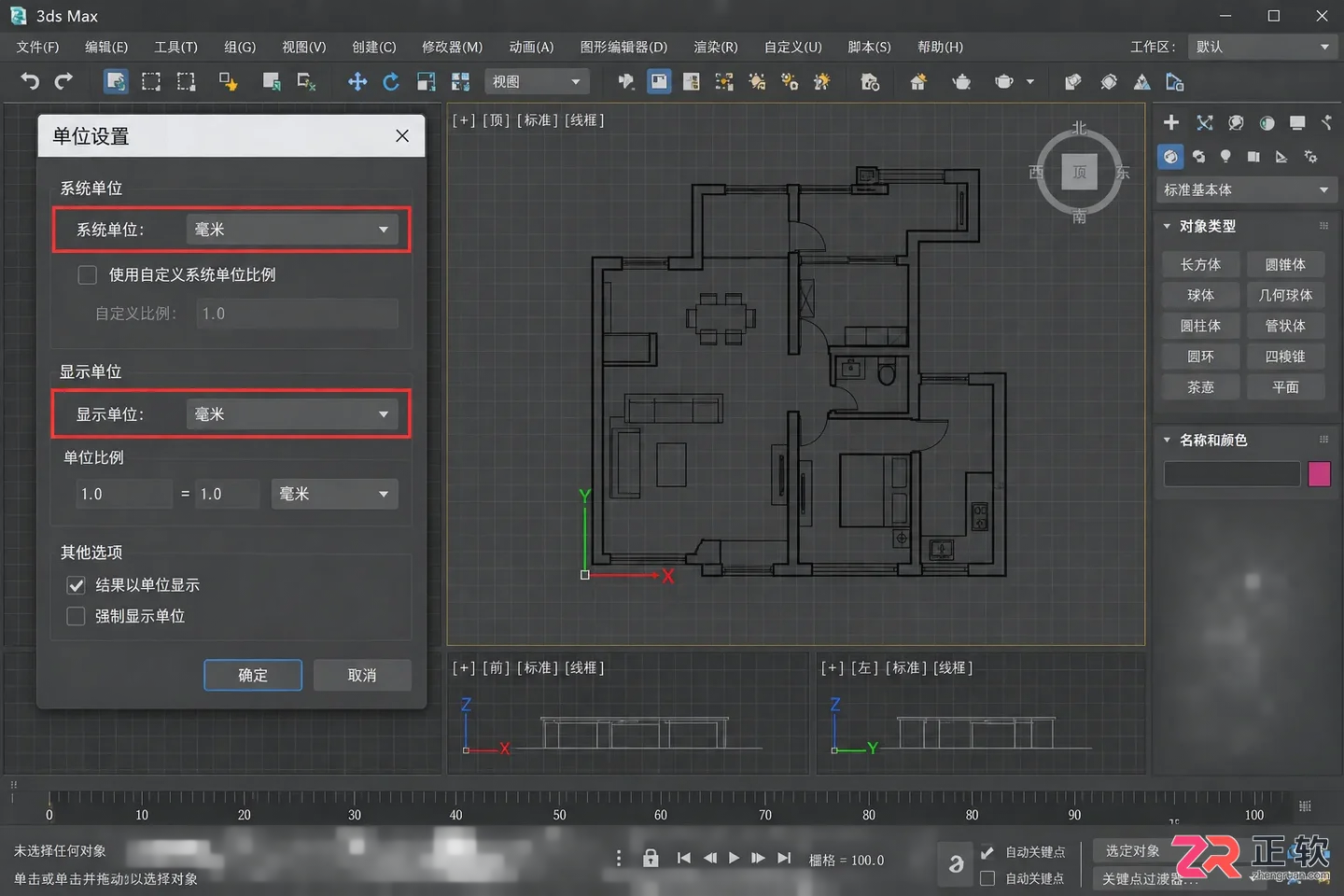Click the 选定对象 key filter button
The height and width of the screenshot is (896, 1344).
1132,851
